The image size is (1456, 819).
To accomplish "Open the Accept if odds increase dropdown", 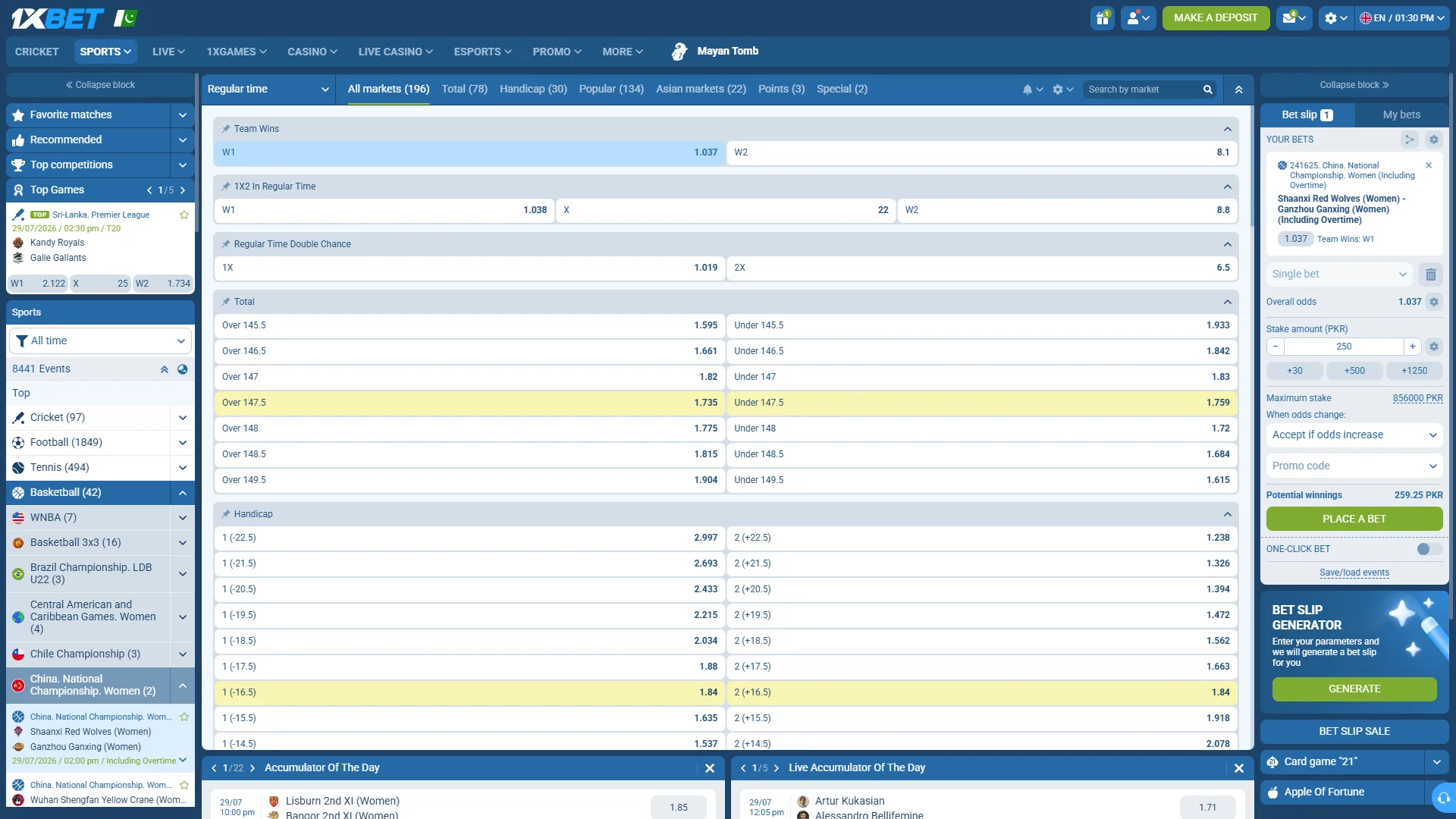I will 1354,435.
